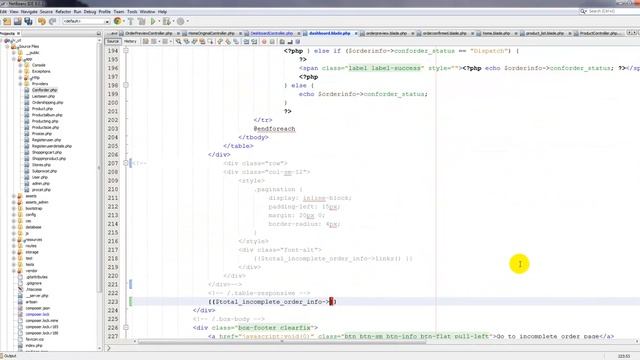The image size is (640, 360).
Task: Switch to OrderPreviewController.php tab
Action: tap(148, 33)
